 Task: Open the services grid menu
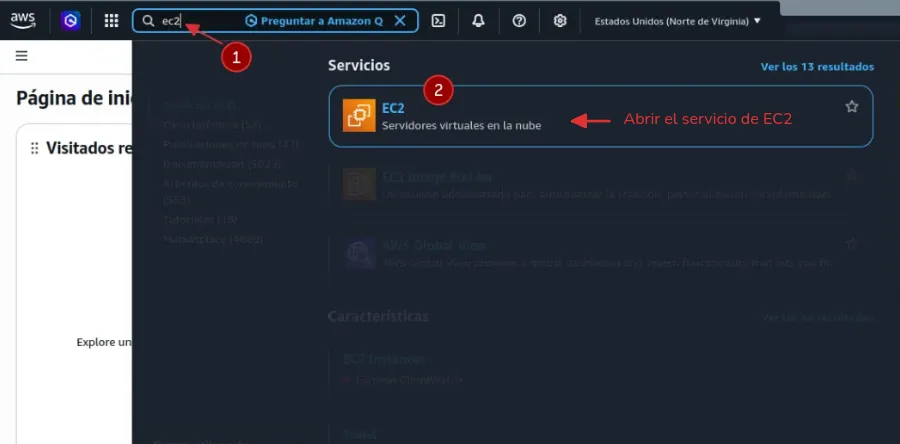(x=111, y=21)
